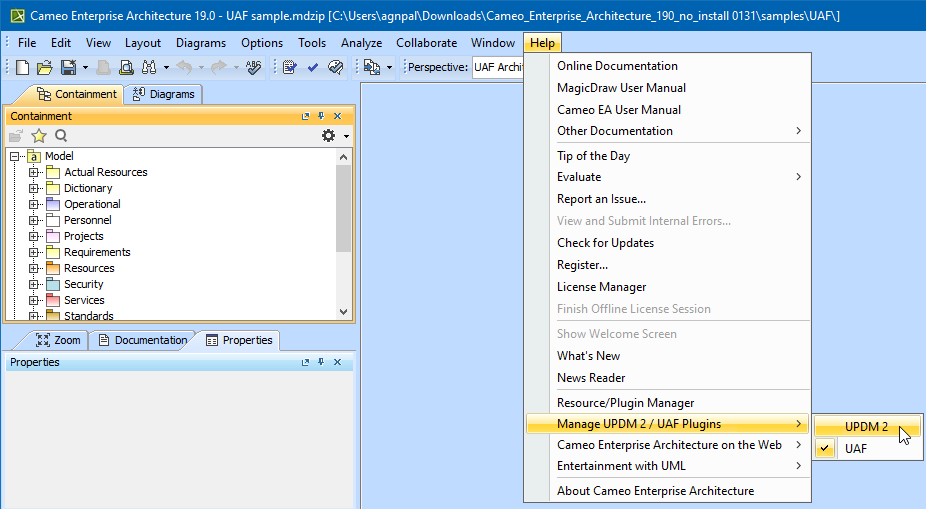This screenshot has width=926, height=509.
Task: Select the Security package in tree
Action: [x=83, y=284]
